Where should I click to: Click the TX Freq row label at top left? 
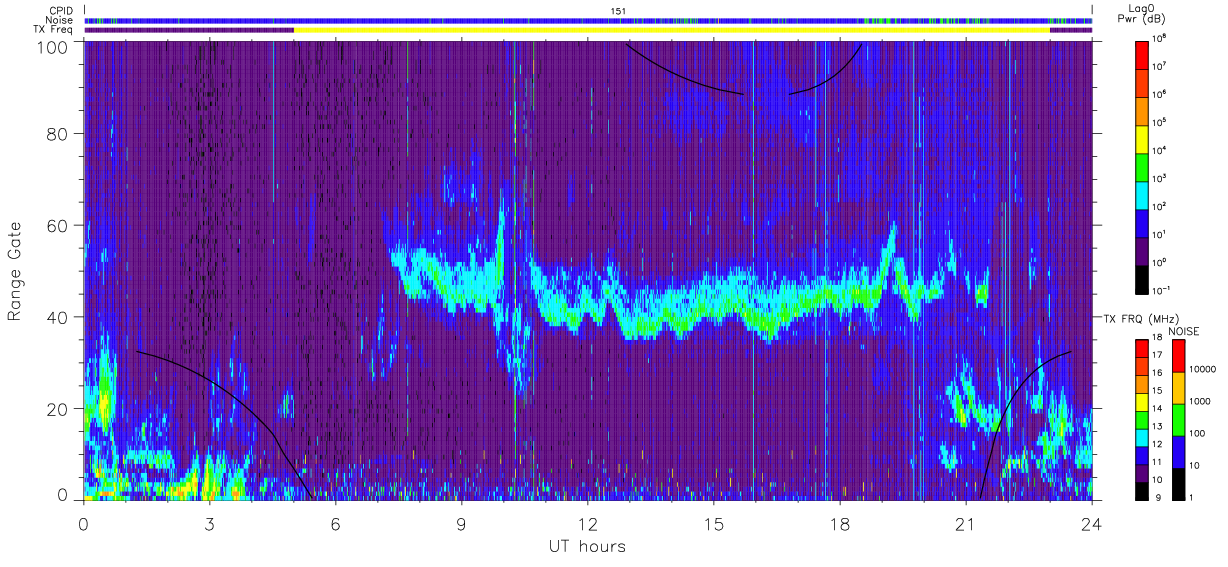tap(55, 30)
